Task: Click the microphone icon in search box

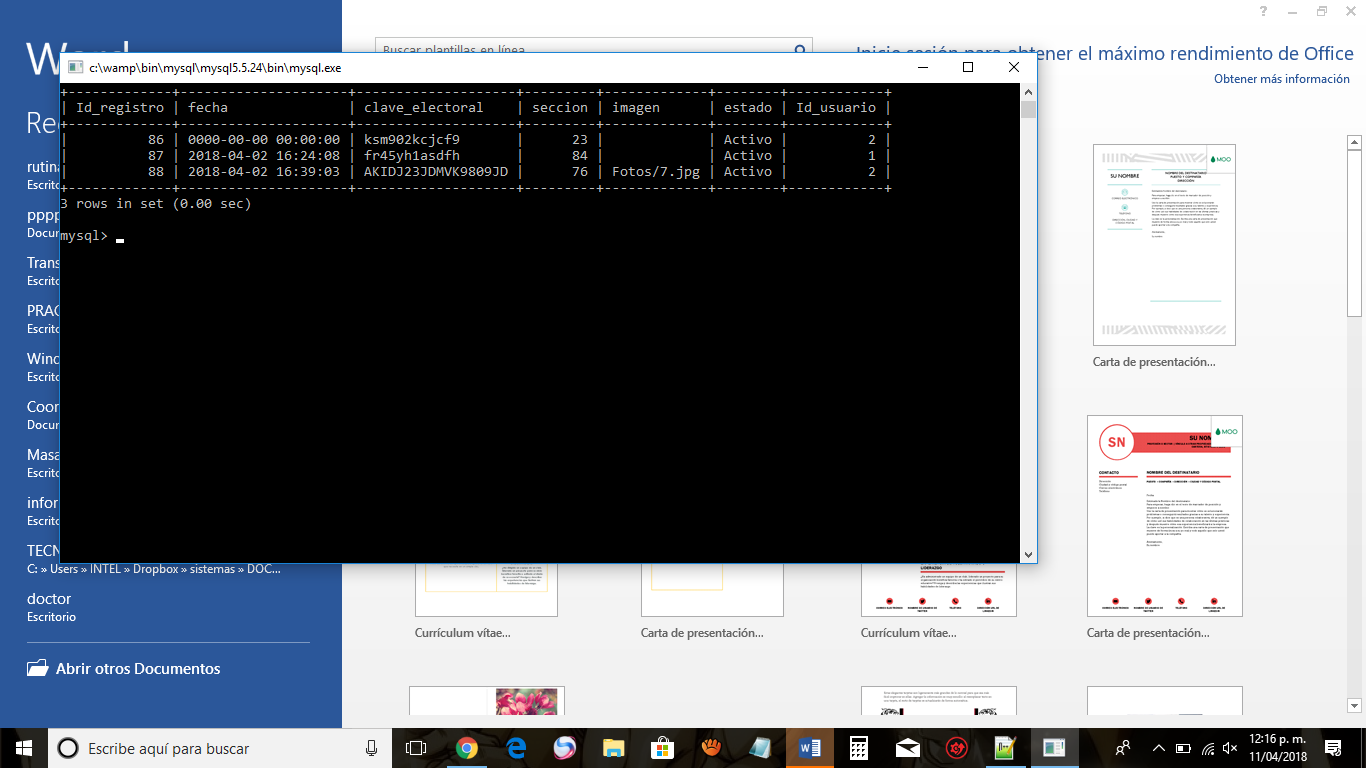Action: [372, 748]
